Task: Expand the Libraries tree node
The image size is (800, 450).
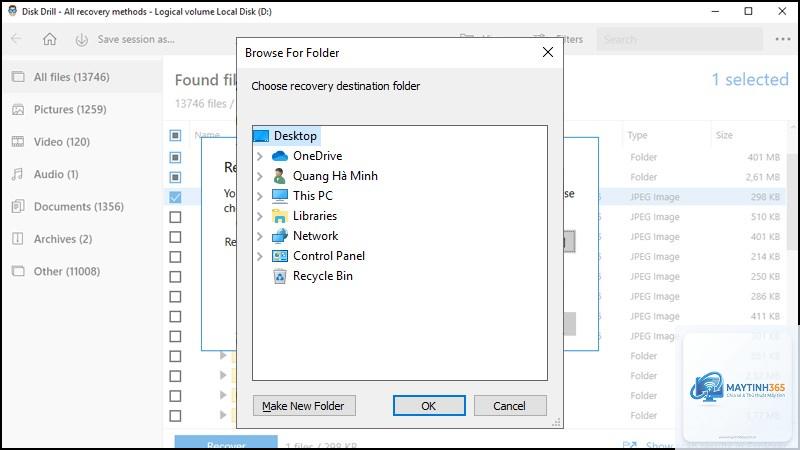Action: (260, 216)
